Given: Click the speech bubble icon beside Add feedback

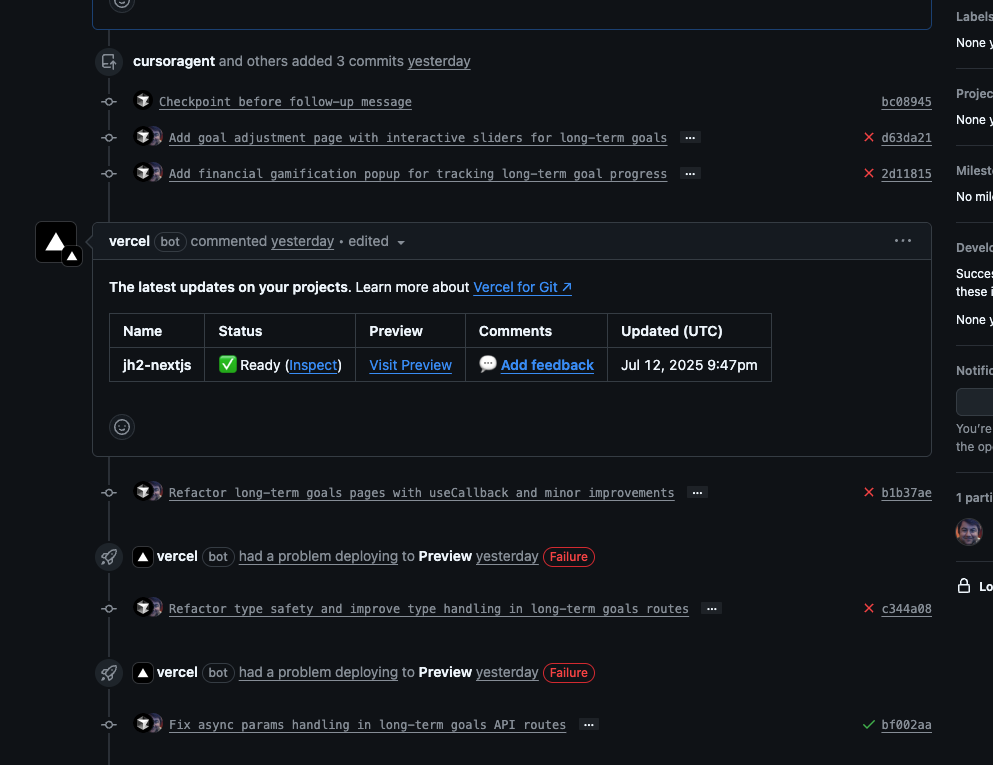Looking at the screenshot, I should [488, 364].
